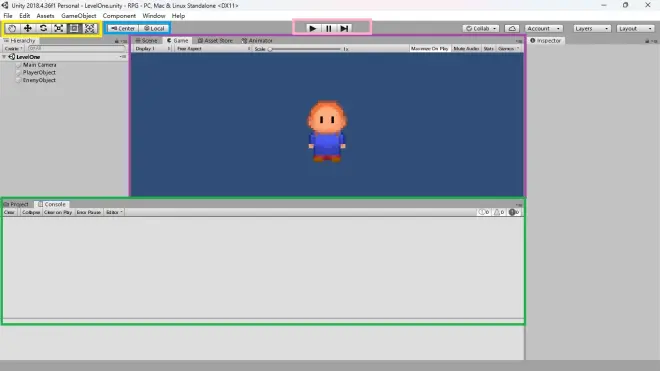660x371 pixels.
Task: Open Console panel options menu
Action: point(519,204)
